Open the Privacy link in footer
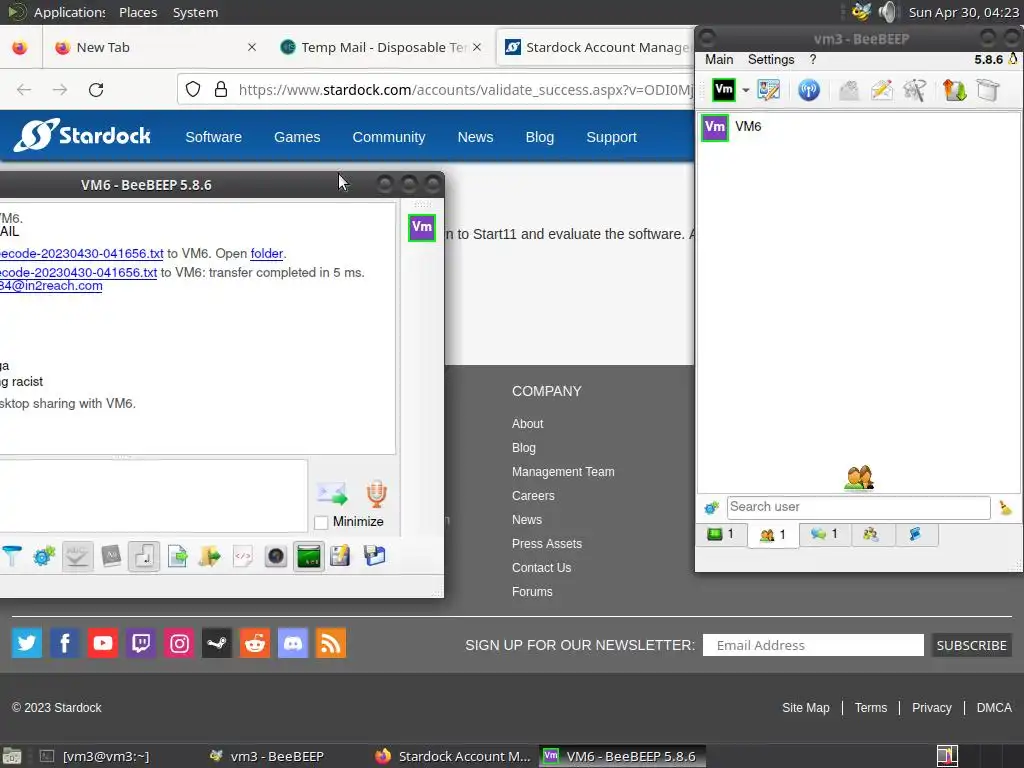The image size is (1024, 768). click(931, 708)
